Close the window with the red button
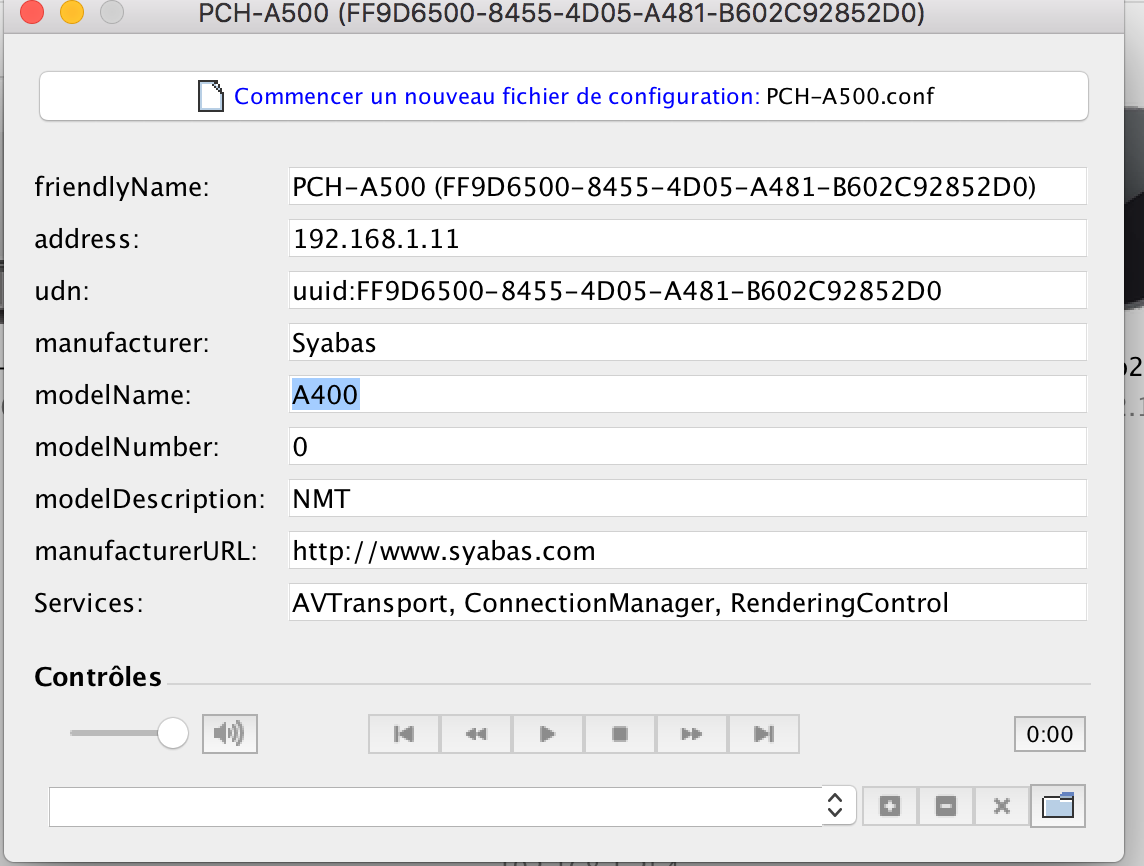The height and width of the screenshot is (866, 1144). (32, 12)
